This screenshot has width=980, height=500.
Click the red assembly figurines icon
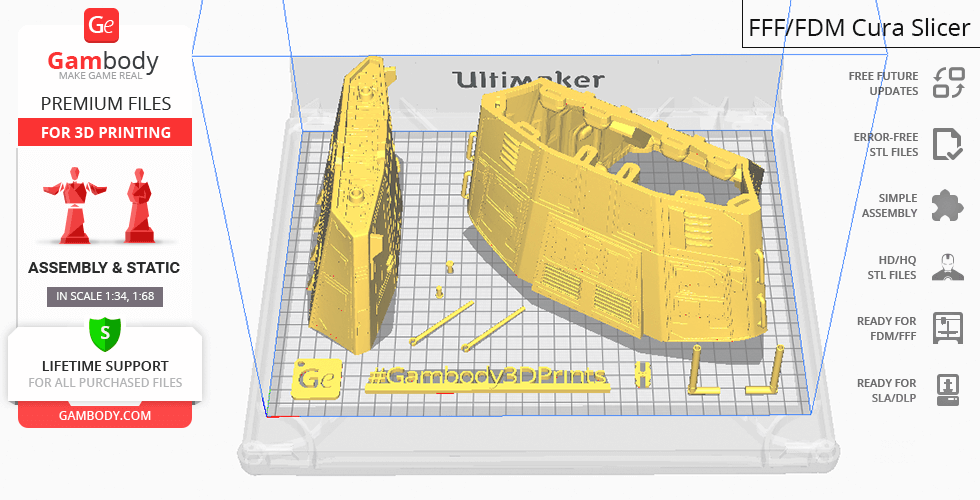coord(104,205)
